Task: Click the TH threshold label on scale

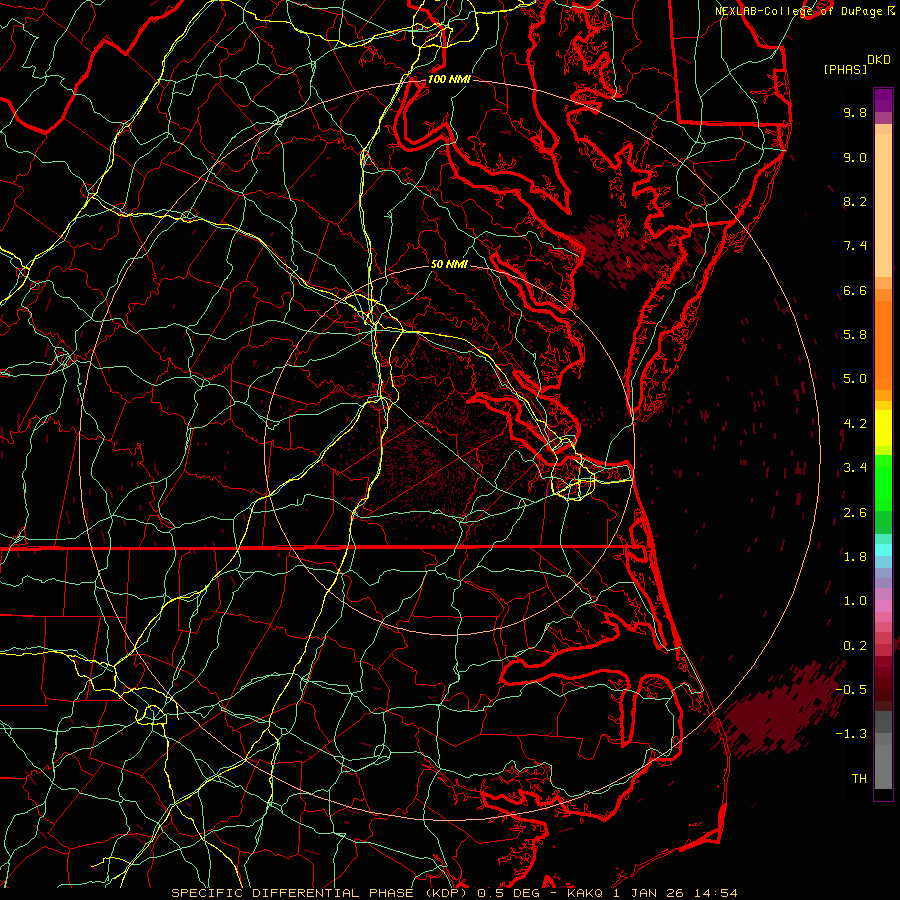Action: 859,779
